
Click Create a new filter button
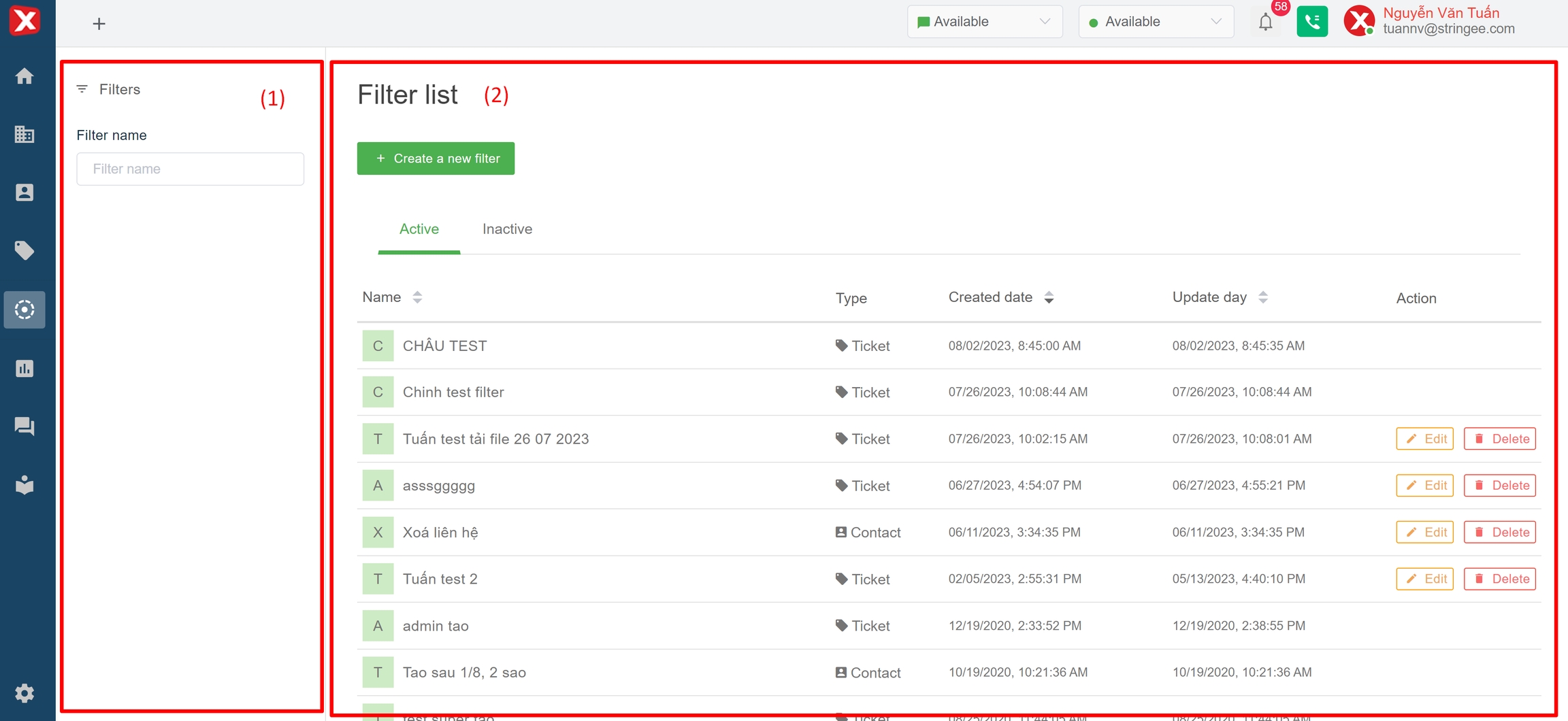tap(436, 158)
